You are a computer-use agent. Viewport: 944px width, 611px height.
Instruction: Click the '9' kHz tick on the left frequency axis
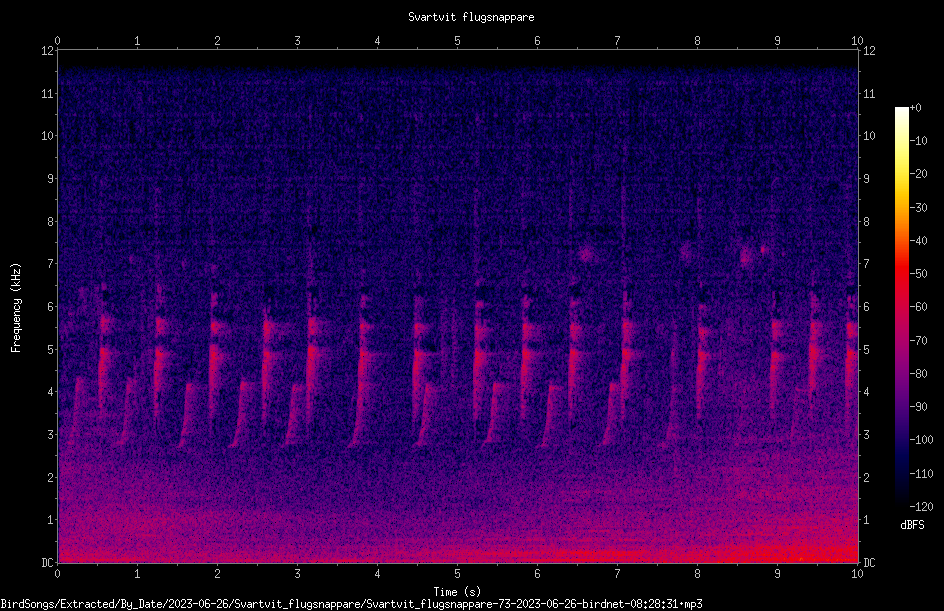click(x=50, y=179)
